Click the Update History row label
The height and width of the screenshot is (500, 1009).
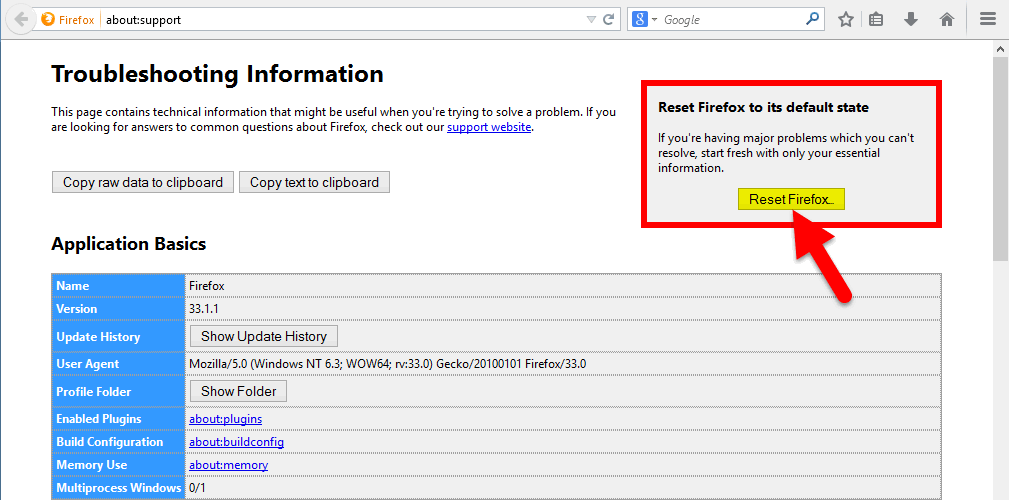point(98,337)
